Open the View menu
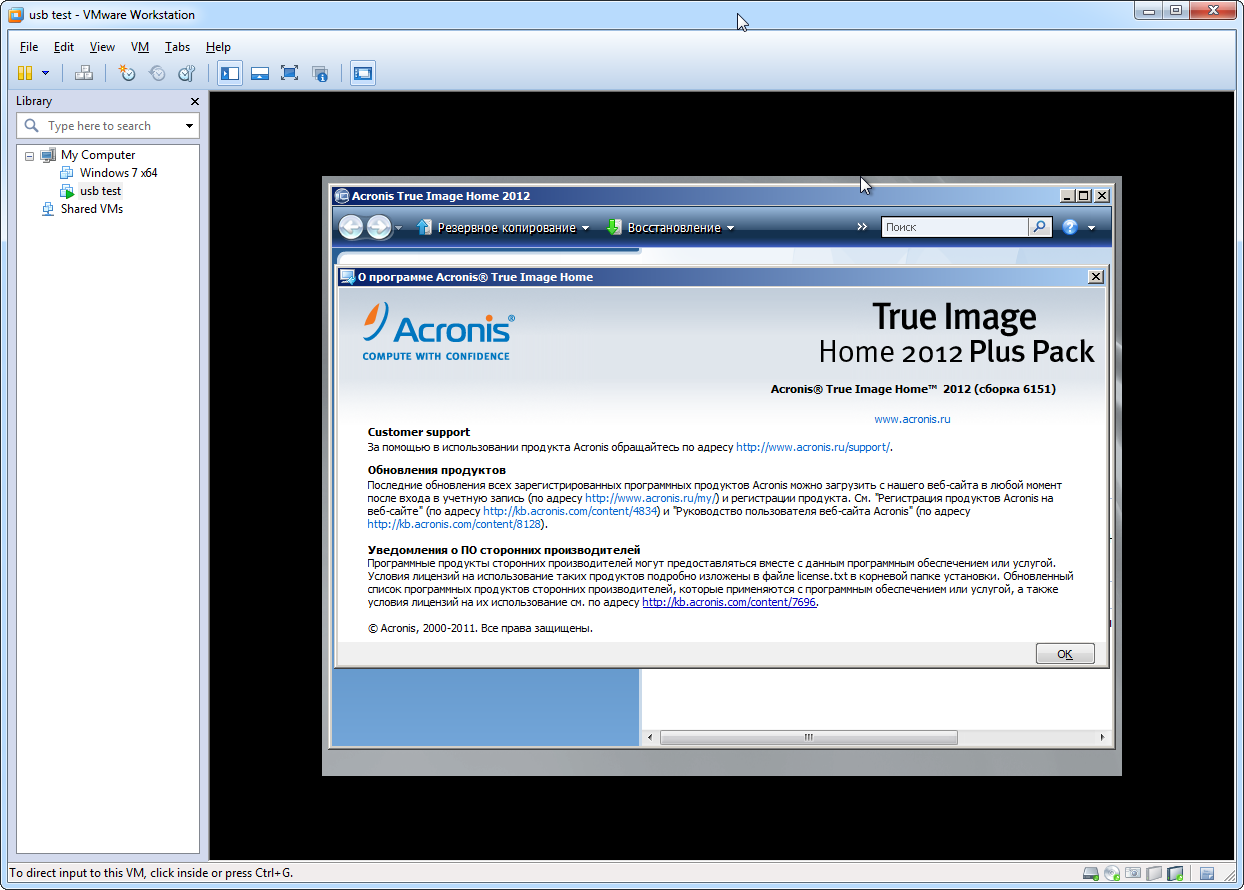Image resolution: width=1244 pixels, height=890 pixels. click(102, 47)
